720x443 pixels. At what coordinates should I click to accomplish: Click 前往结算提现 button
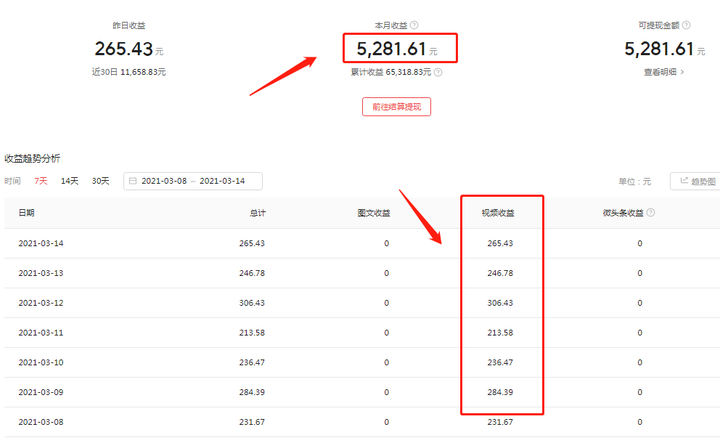[x=396, y=107]
